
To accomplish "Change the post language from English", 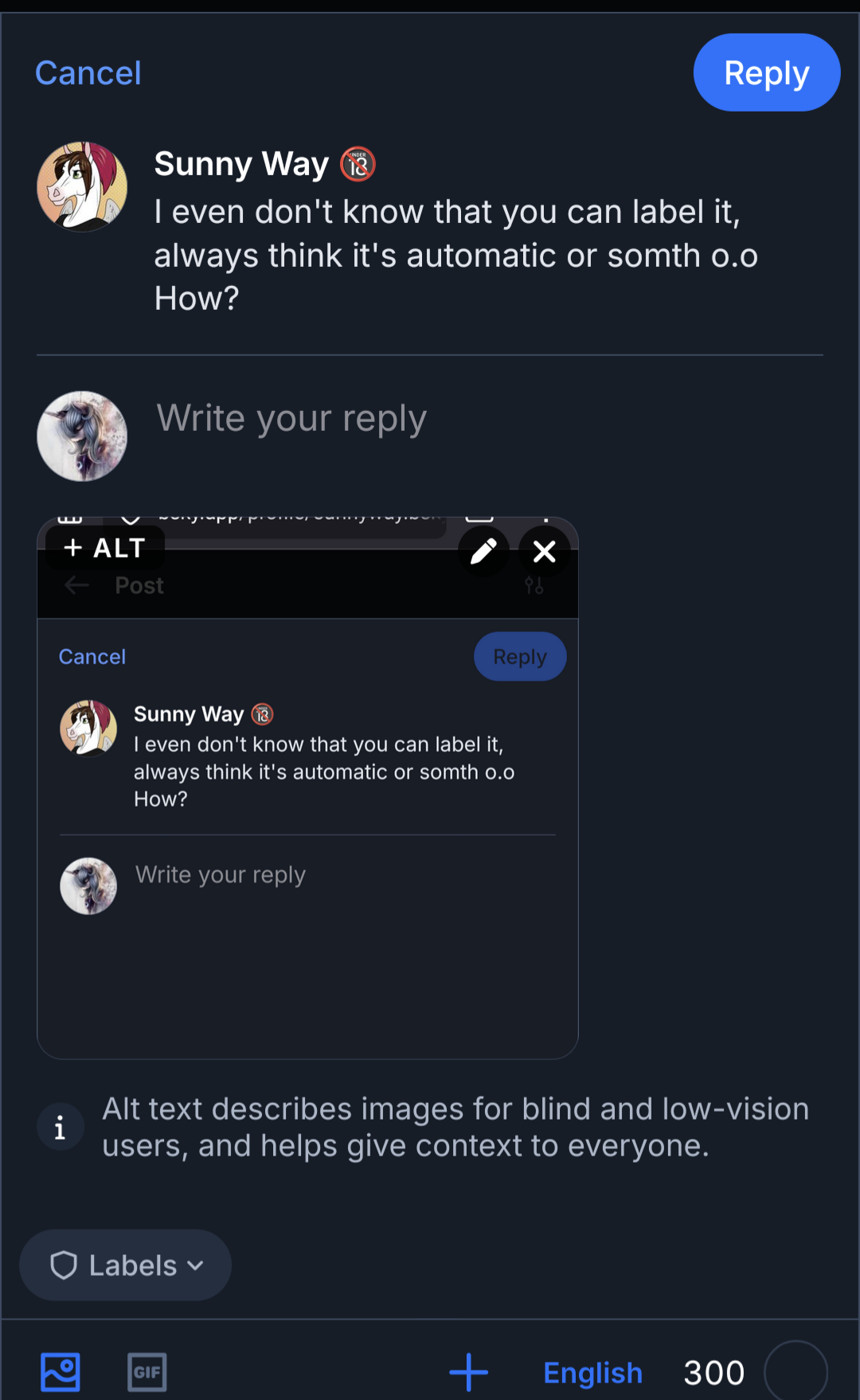I will tap(592, 1372).
